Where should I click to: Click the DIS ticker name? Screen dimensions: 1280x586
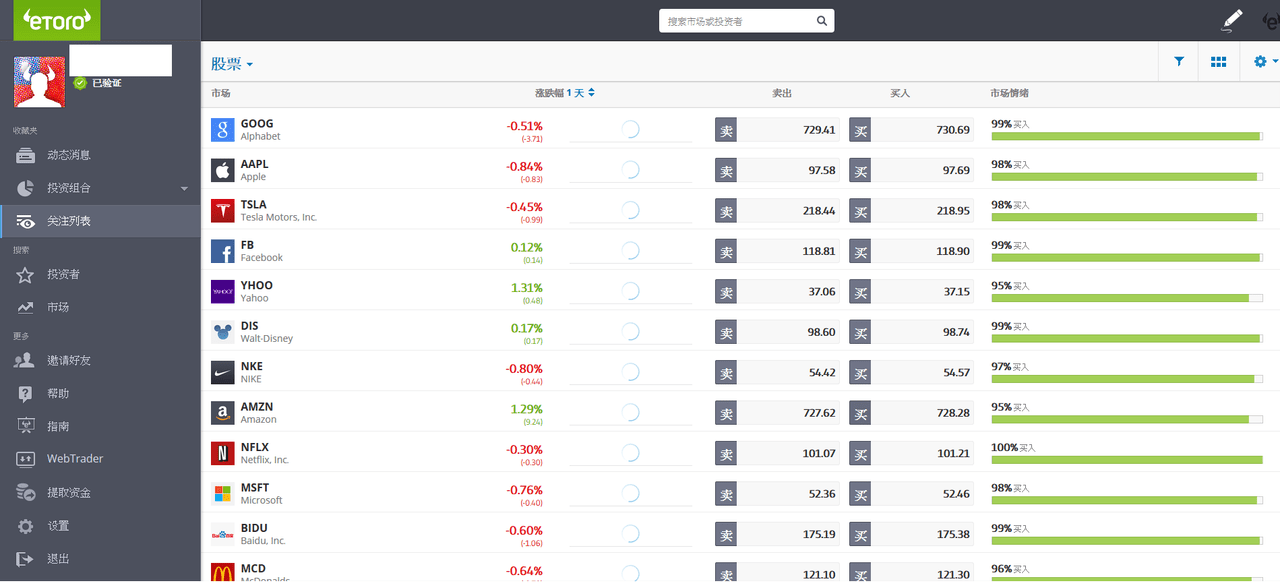click(x=250, y=326)
